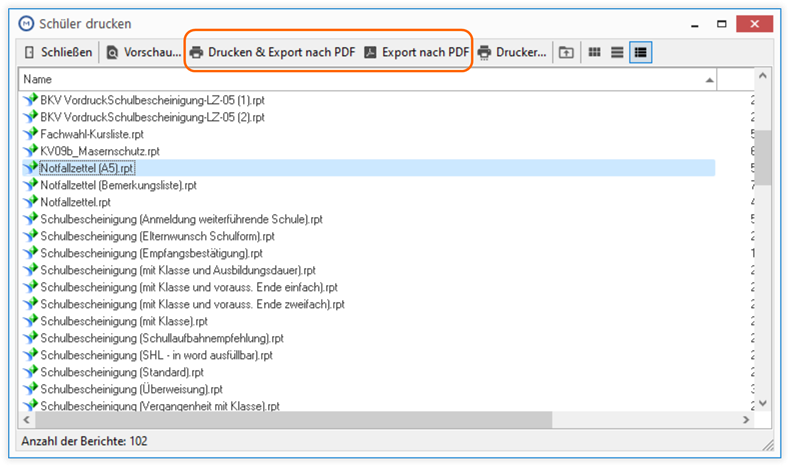The width and height of the screenshot is (789, 466).
Task: Click report icon beside Schulbescheinigung (Standard).rpt
Action: click(x=31, y=372)
